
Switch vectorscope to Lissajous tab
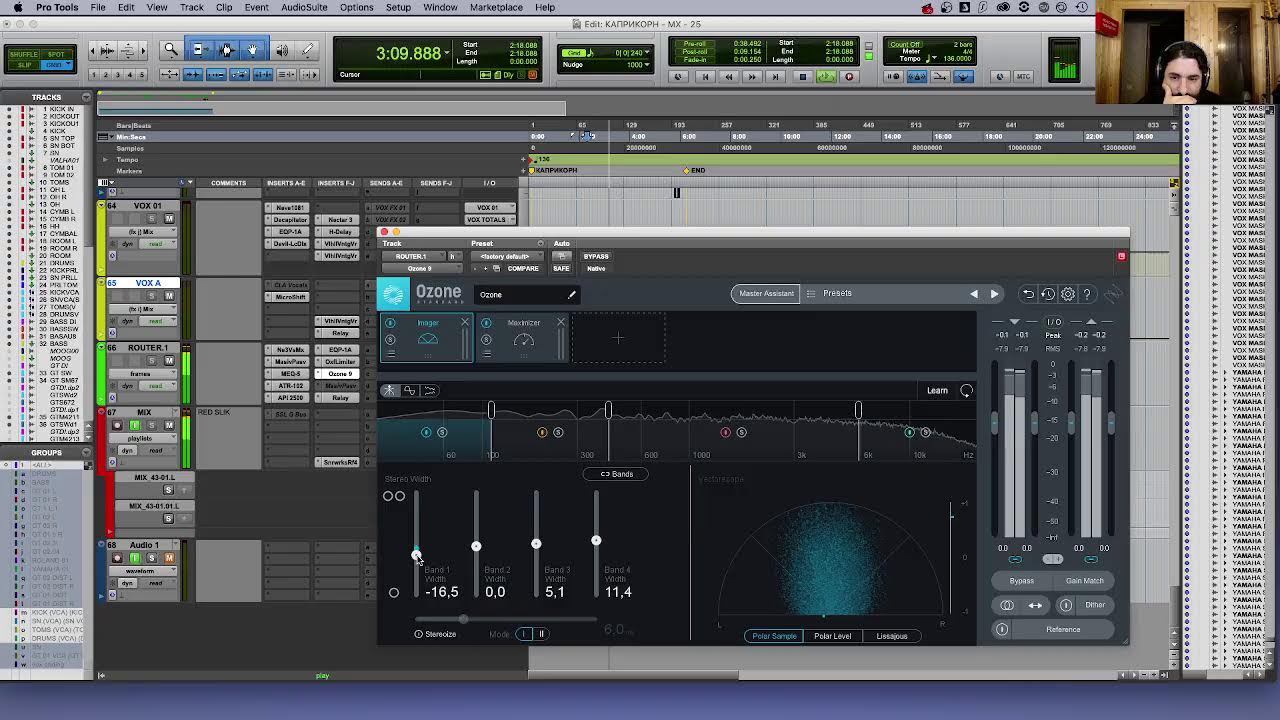(892, 636)
